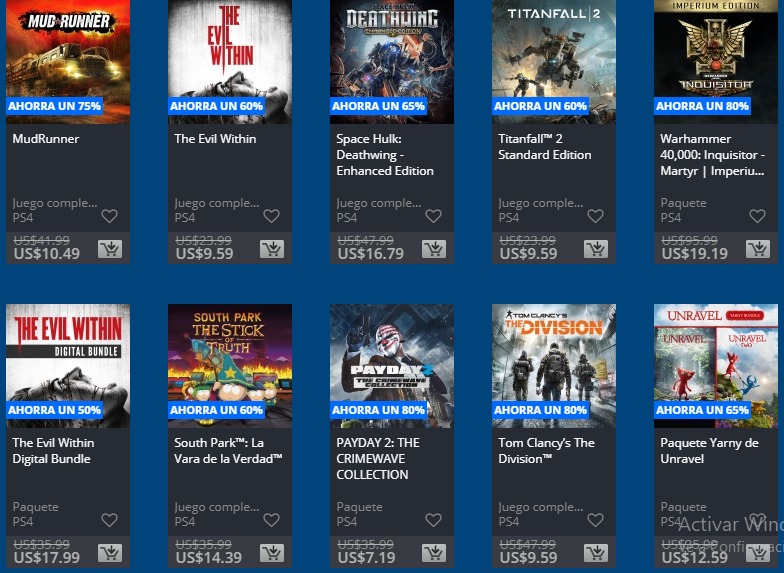The image size is (784, 573).
Task: Add Tom Clancy's The Division to cart
Action: point(596,552)
